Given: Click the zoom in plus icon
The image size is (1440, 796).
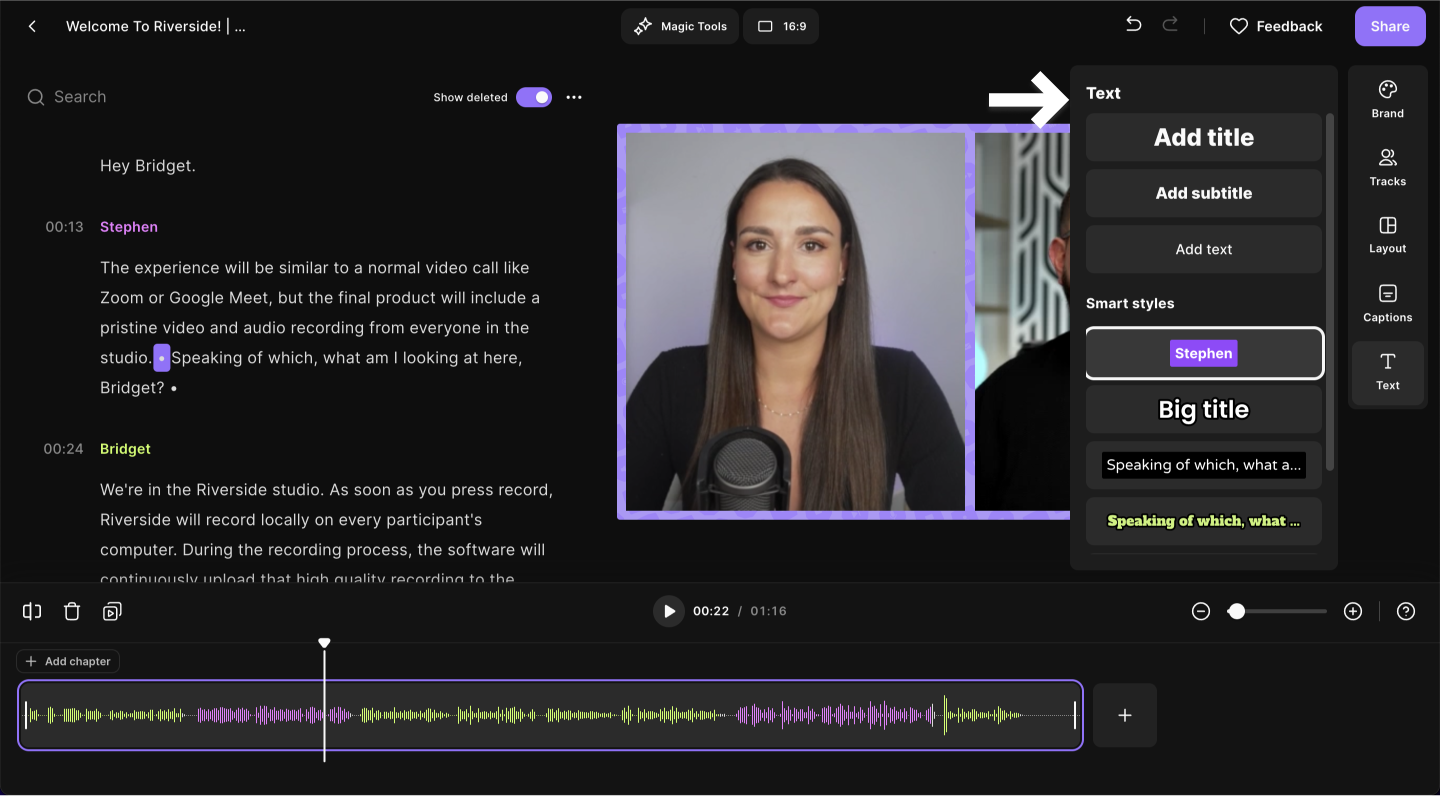Looking at the screenshot, I should point(1353,611).
